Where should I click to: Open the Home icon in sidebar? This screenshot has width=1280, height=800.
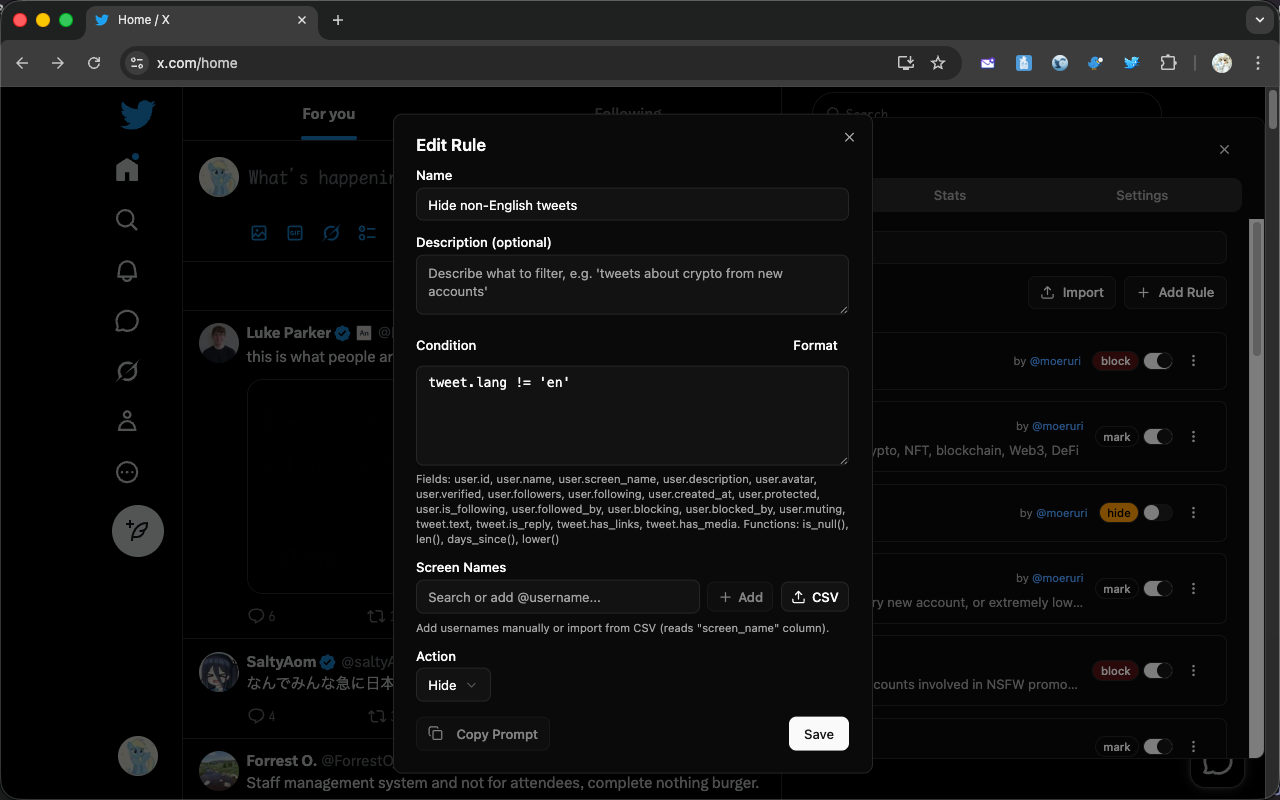[127, 168]
